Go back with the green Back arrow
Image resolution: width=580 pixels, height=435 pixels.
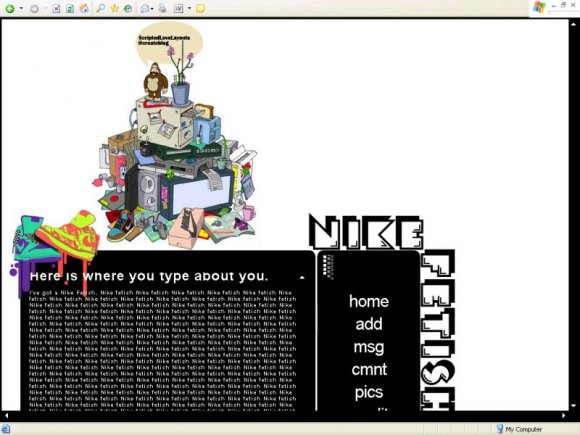click(x=10, y=8)
